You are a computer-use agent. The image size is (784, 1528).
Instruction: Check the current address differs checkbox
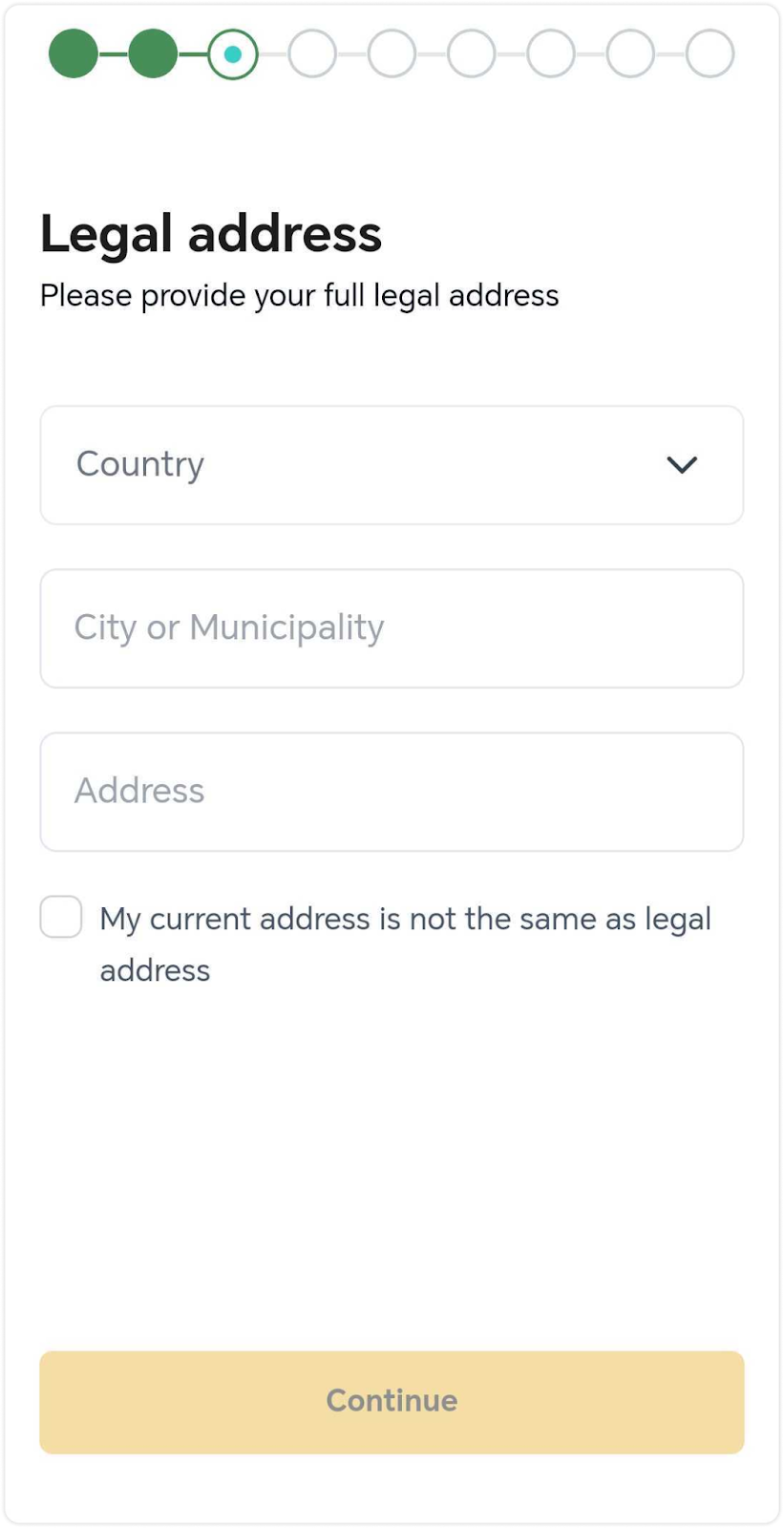tap(61, 917)
